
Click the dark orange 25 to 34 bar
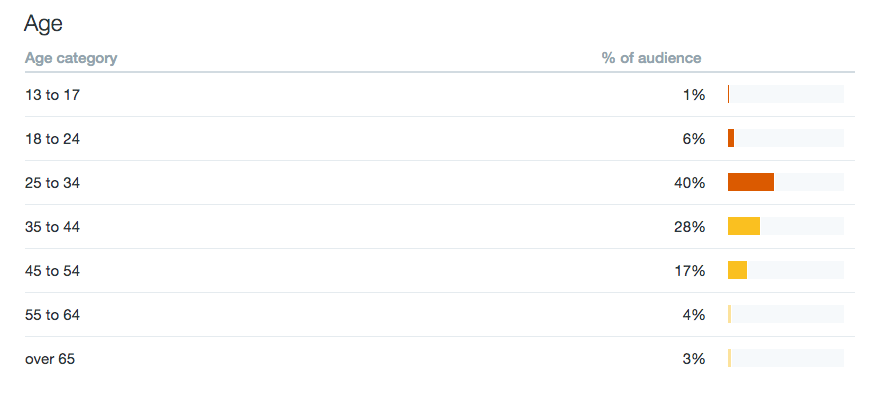[751, 182]
